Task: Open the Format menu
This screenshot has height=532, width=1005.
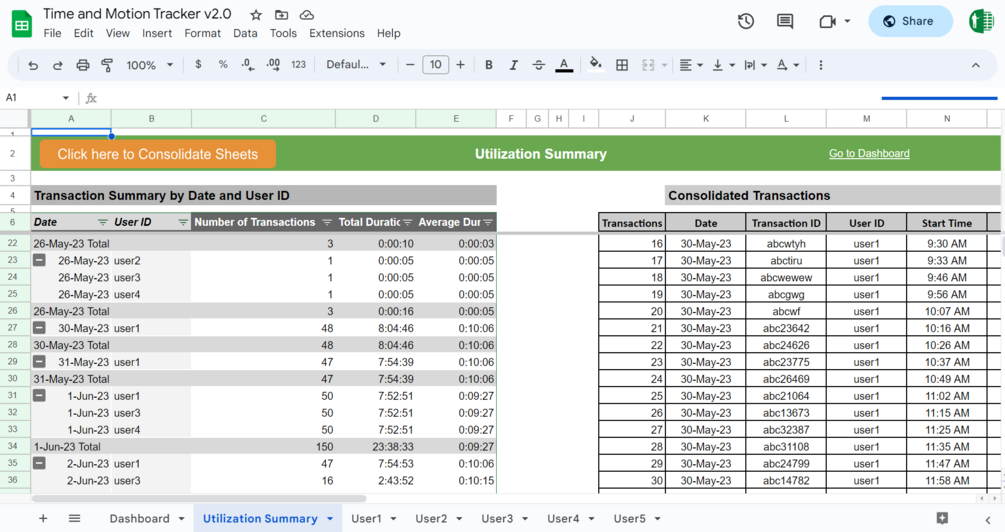Action: (x=203, y=33)
